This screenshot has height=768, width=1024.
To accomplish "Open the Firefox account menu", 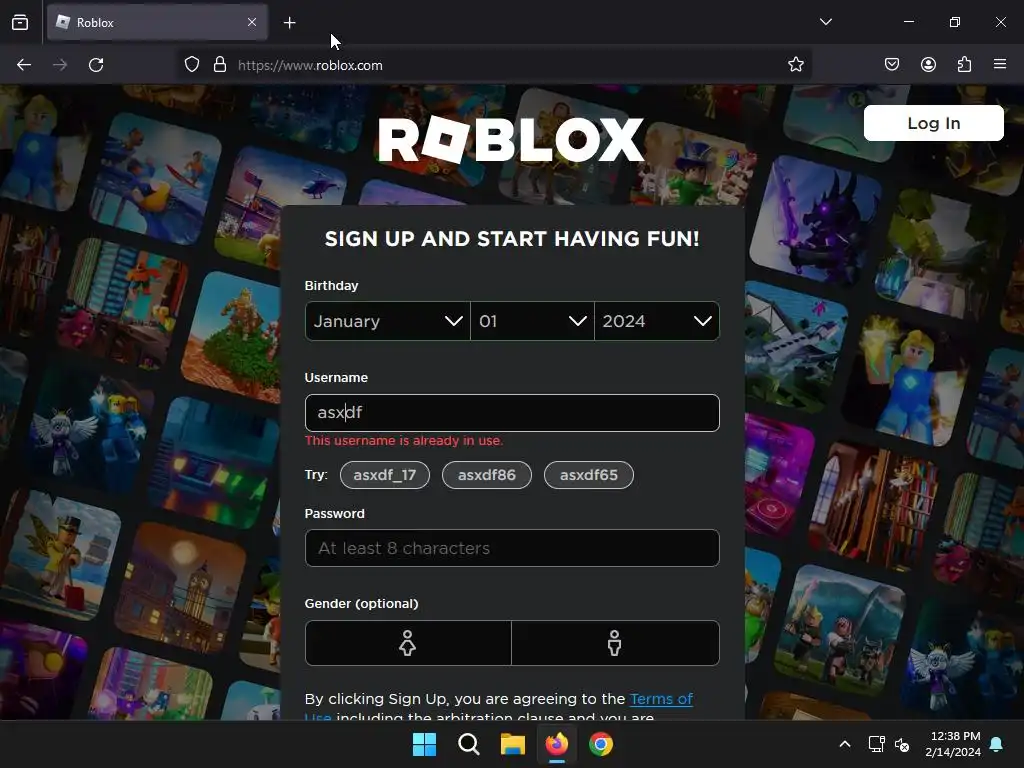I will (928, 64).
